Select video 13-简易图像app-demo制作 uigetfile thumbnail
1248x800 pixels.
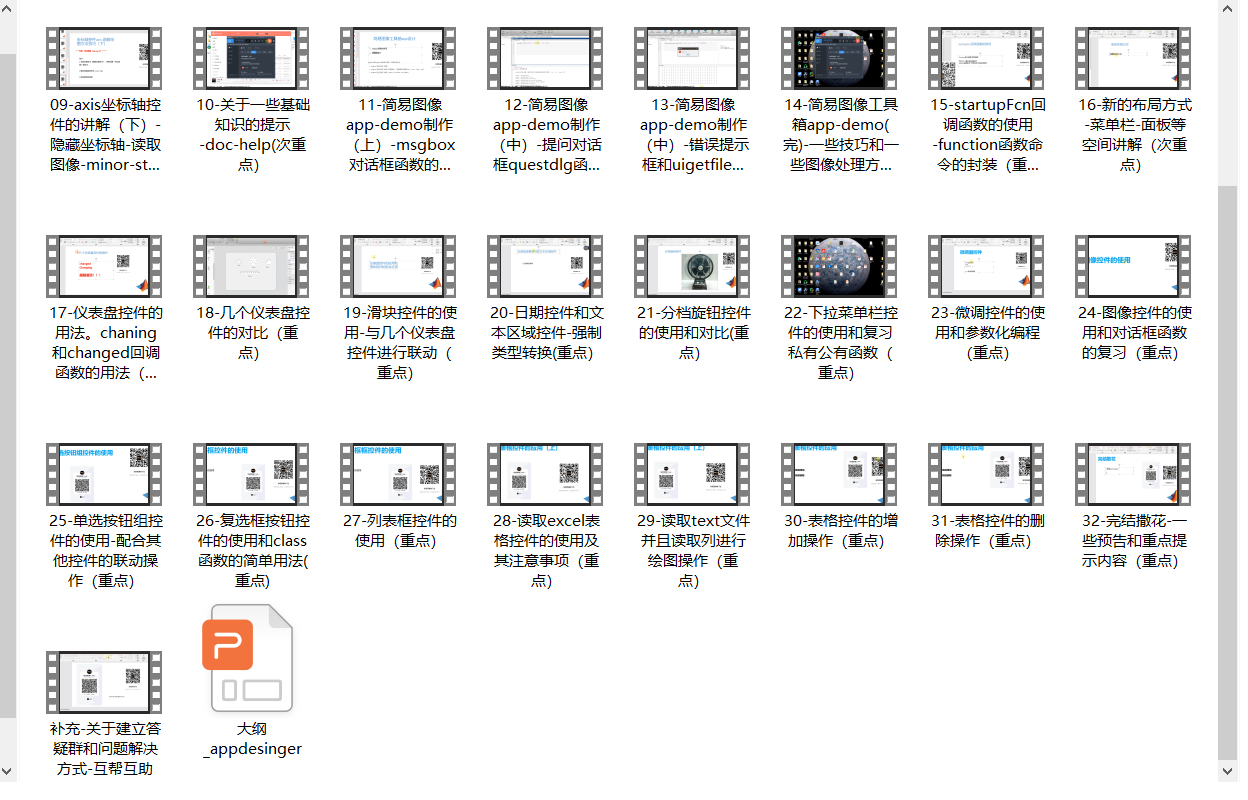692,58
